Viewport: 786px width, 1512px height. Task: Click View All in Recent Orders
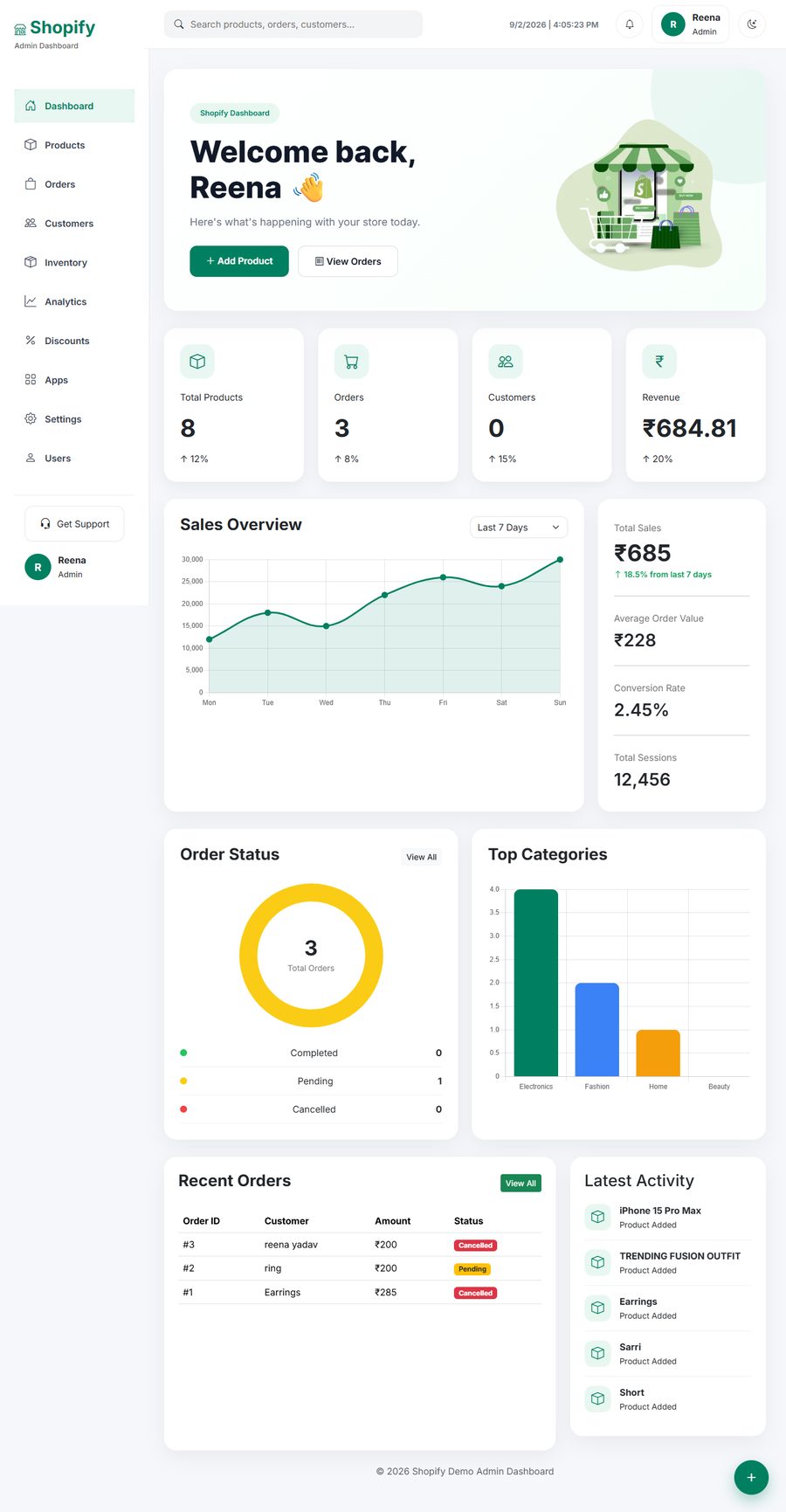[x=521, y=1184]
